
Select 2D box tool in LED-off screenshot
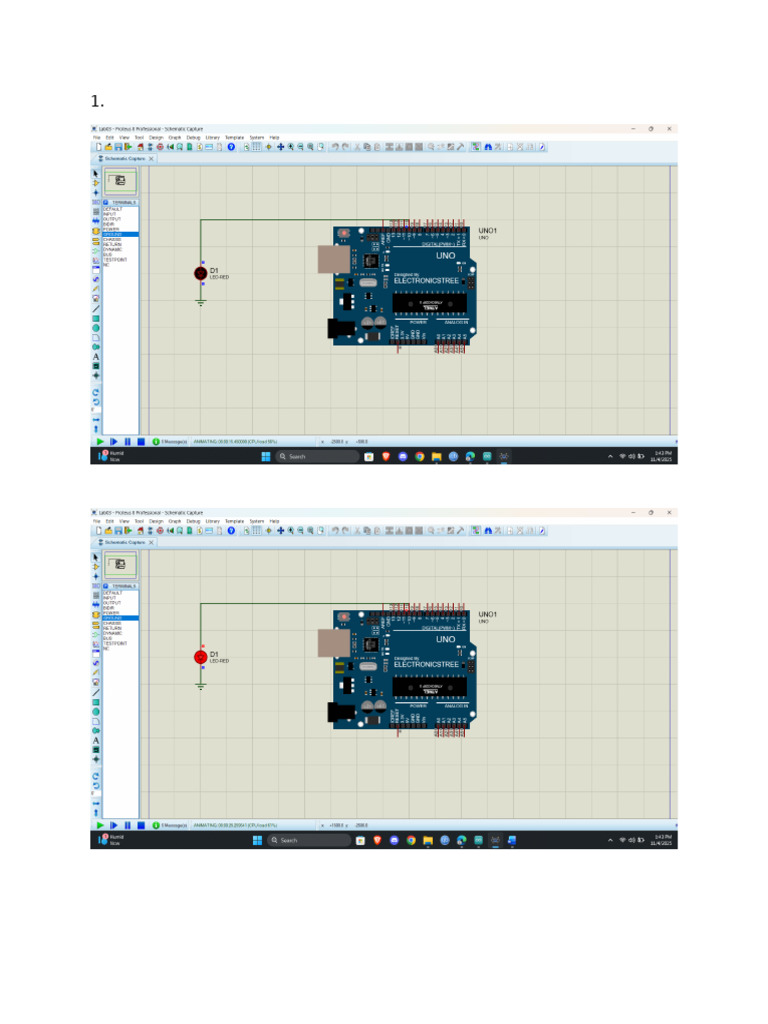96,319
